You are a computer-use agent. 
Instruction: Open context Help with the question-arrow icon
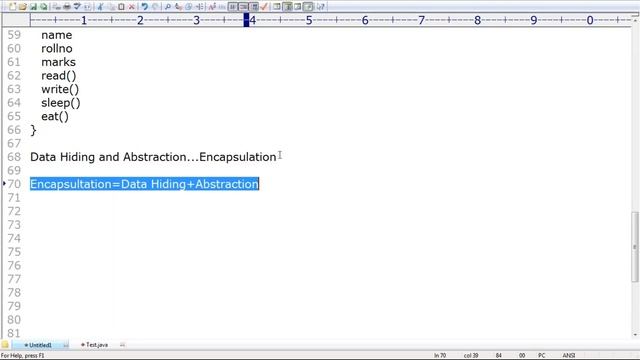click(320, 7)
